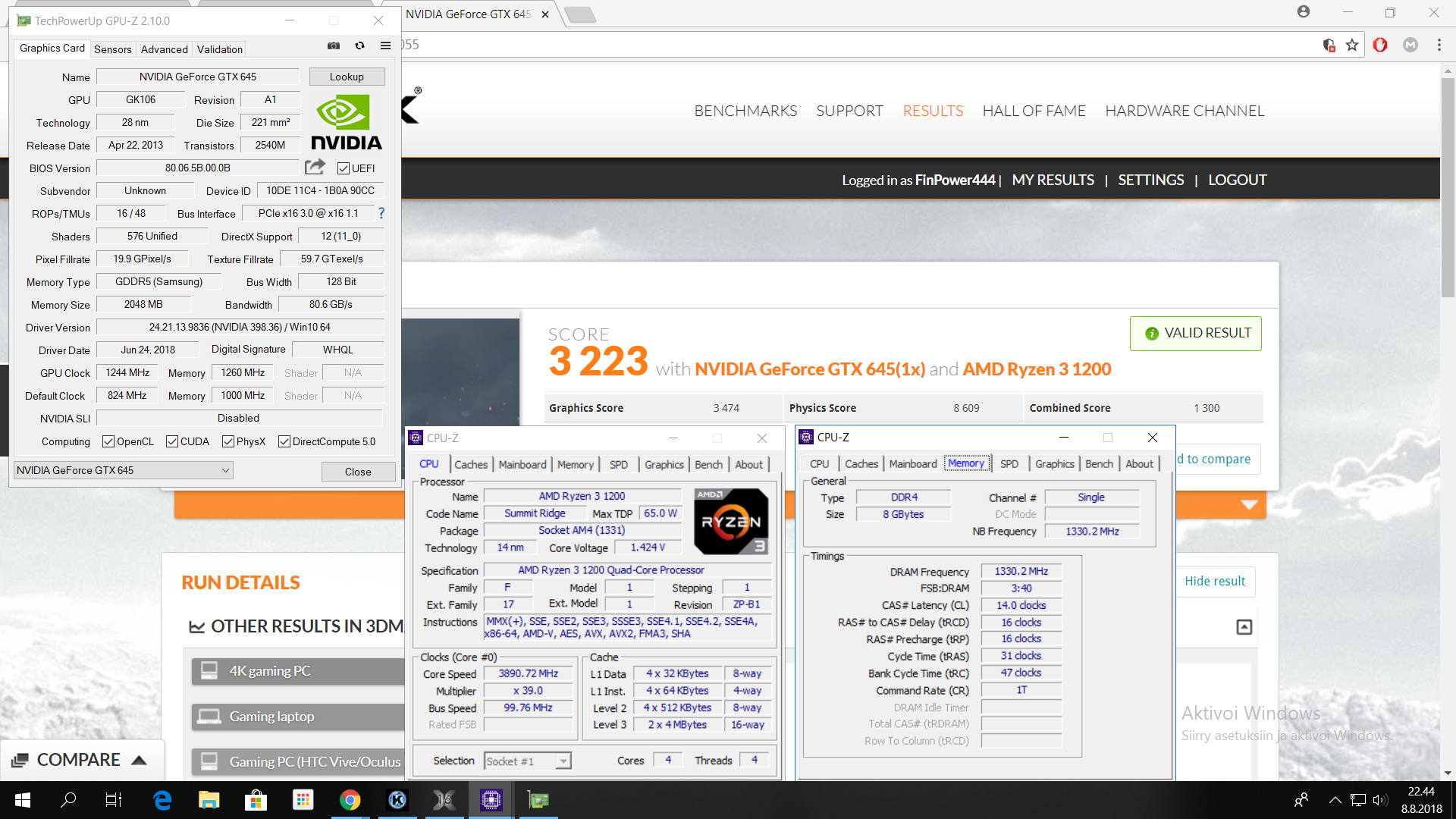
Task: Open the Caches tab in left CPU-Z window
Action: [x=471, y=464]
